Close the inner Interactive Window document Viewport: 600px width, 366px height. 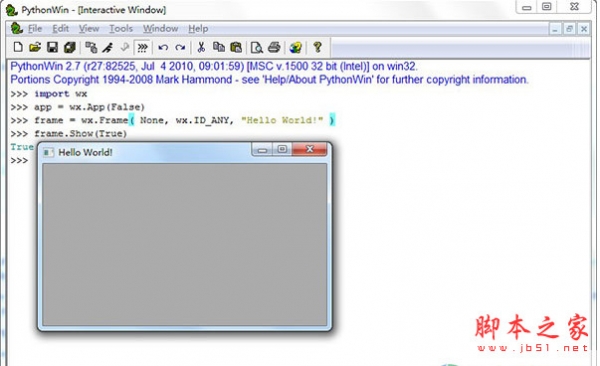click(x=584, y=29)
